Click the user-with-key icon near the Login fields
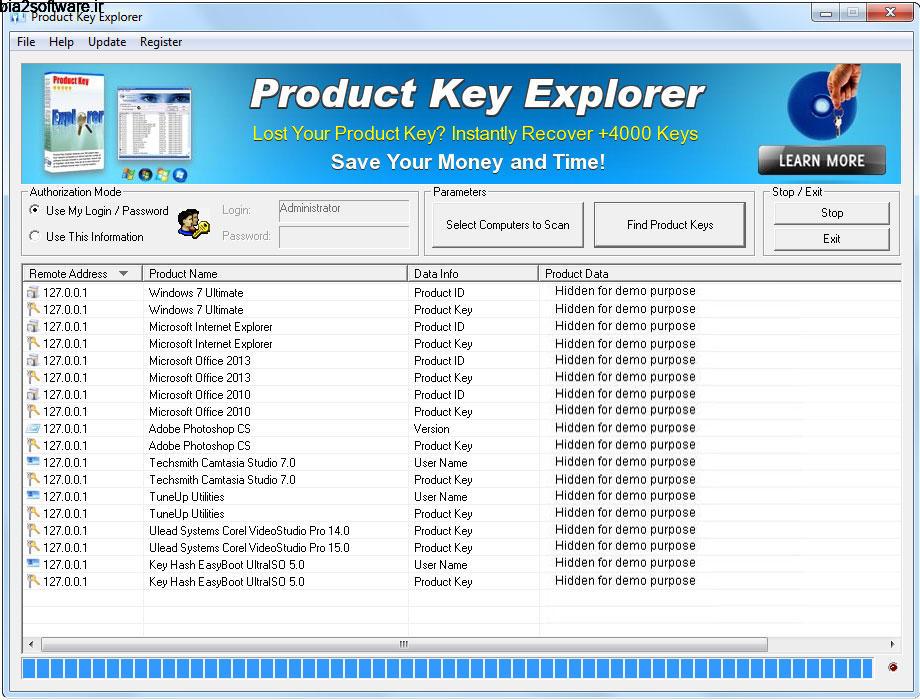 point(190,223)
